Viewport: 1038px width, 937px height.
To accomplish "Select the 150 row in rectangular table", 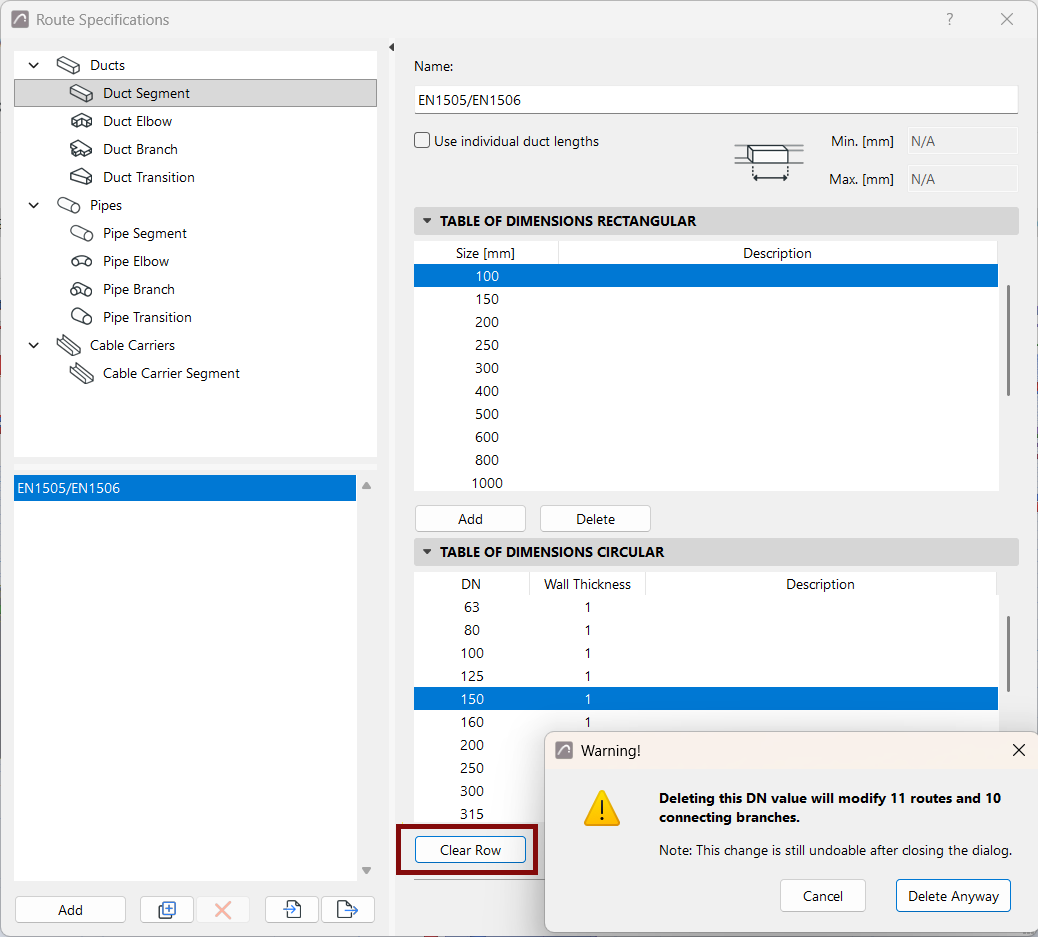I will tap(706, 299).
